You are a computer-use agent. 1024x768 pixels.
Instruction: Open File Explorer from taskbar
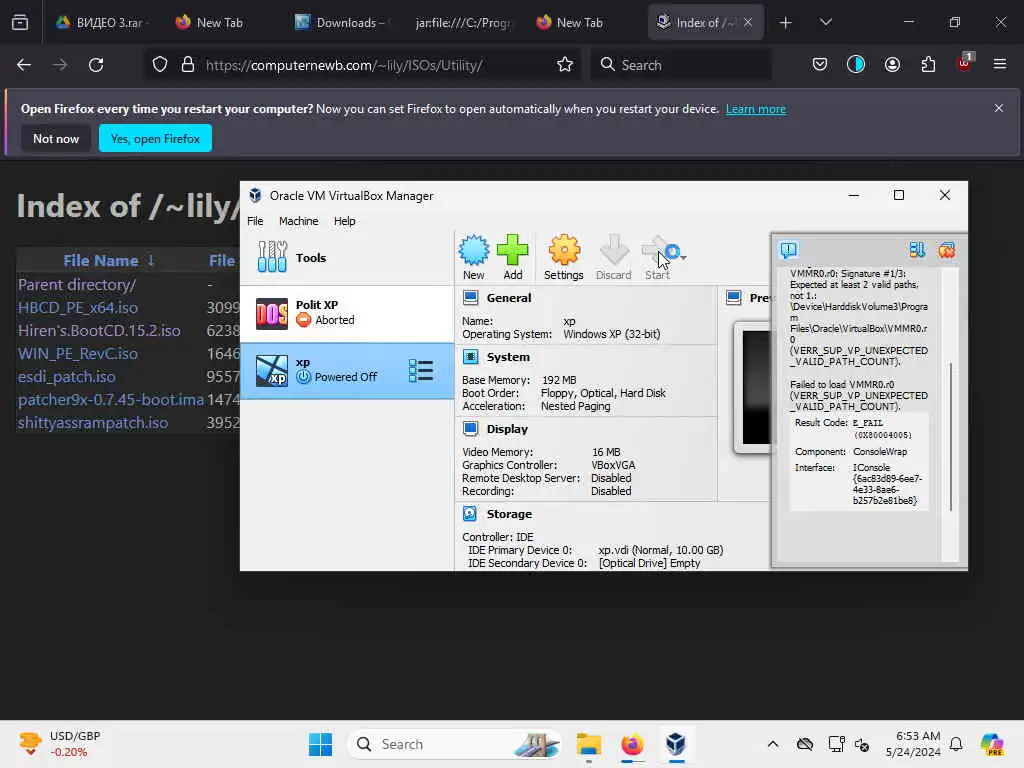point(588,744)
